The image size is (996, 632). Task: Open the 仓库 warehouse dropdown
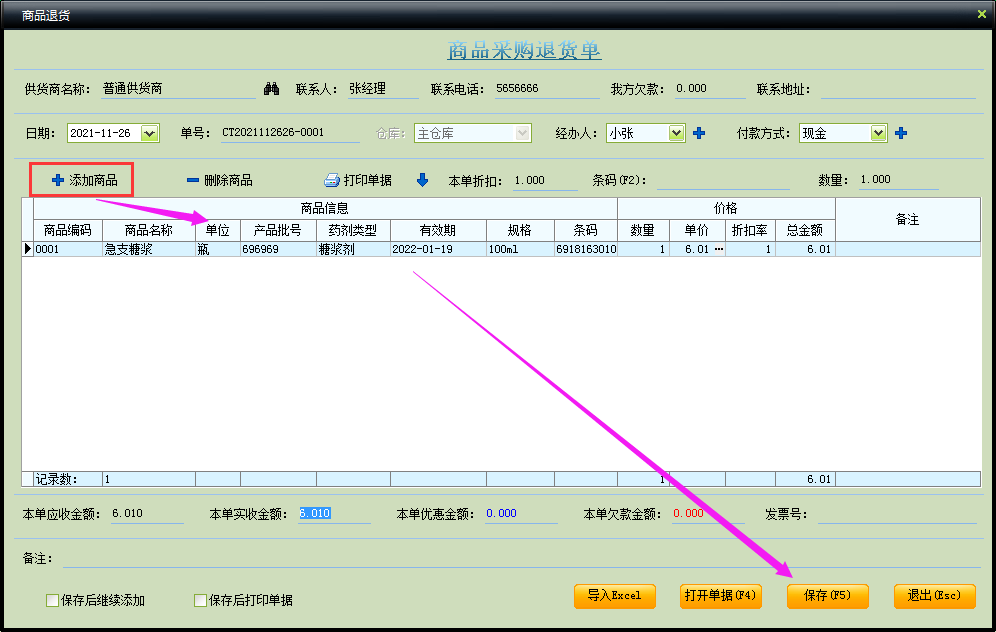pos(522,133)
